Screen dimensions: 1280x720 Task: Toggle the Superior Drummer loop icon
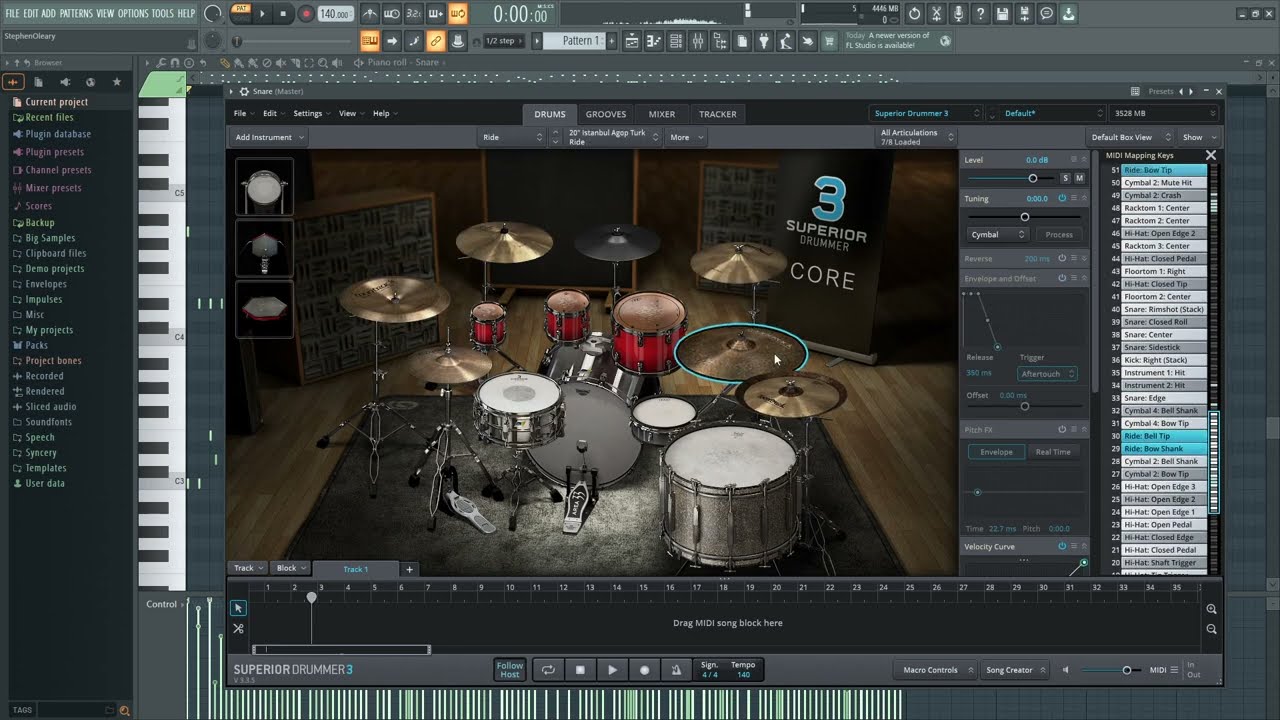click(x=548, y=670)
